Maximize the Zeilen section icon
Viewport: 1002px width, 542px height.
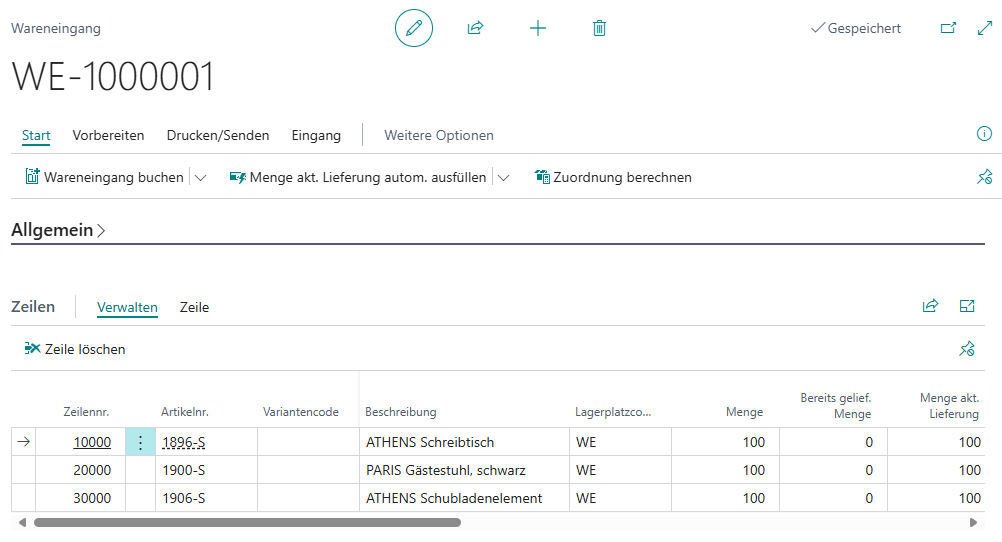coord(967,306)
